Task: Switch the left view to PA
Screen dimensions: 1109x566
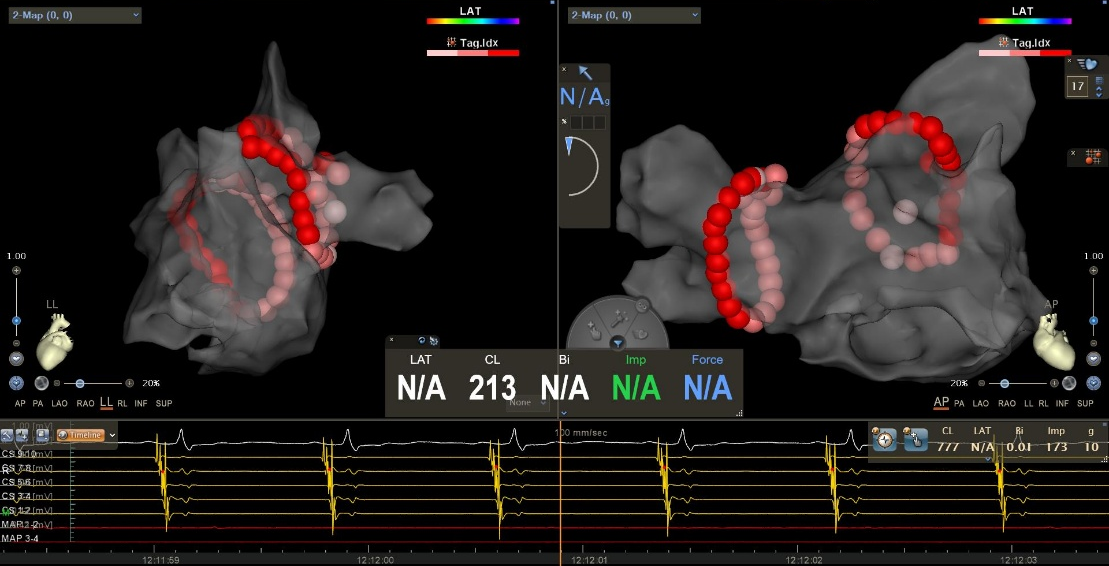Action: 38,403
